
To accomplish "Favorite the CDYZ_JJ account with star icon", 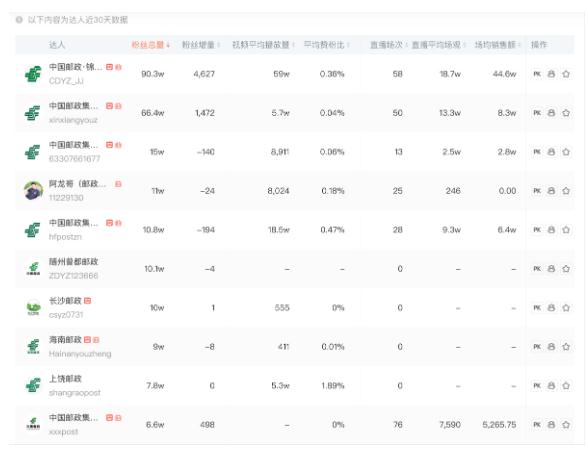I will click(x=566, y=74).
